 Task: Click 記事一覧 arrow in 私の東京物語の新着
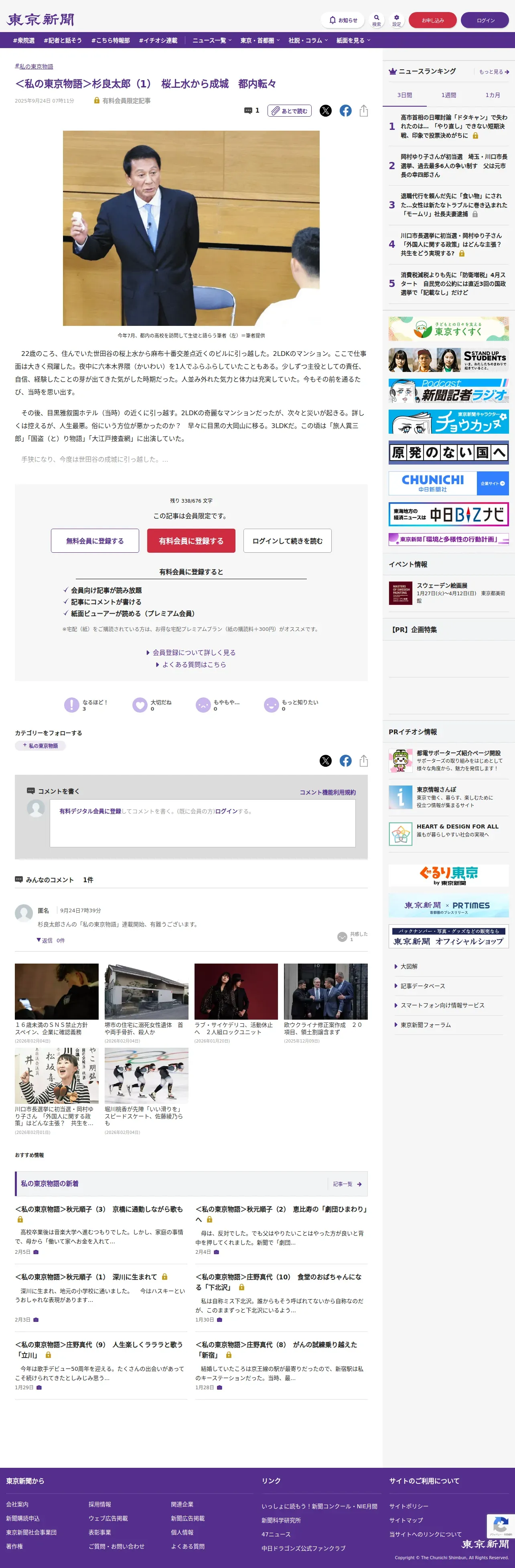(x=347, y=1184)
